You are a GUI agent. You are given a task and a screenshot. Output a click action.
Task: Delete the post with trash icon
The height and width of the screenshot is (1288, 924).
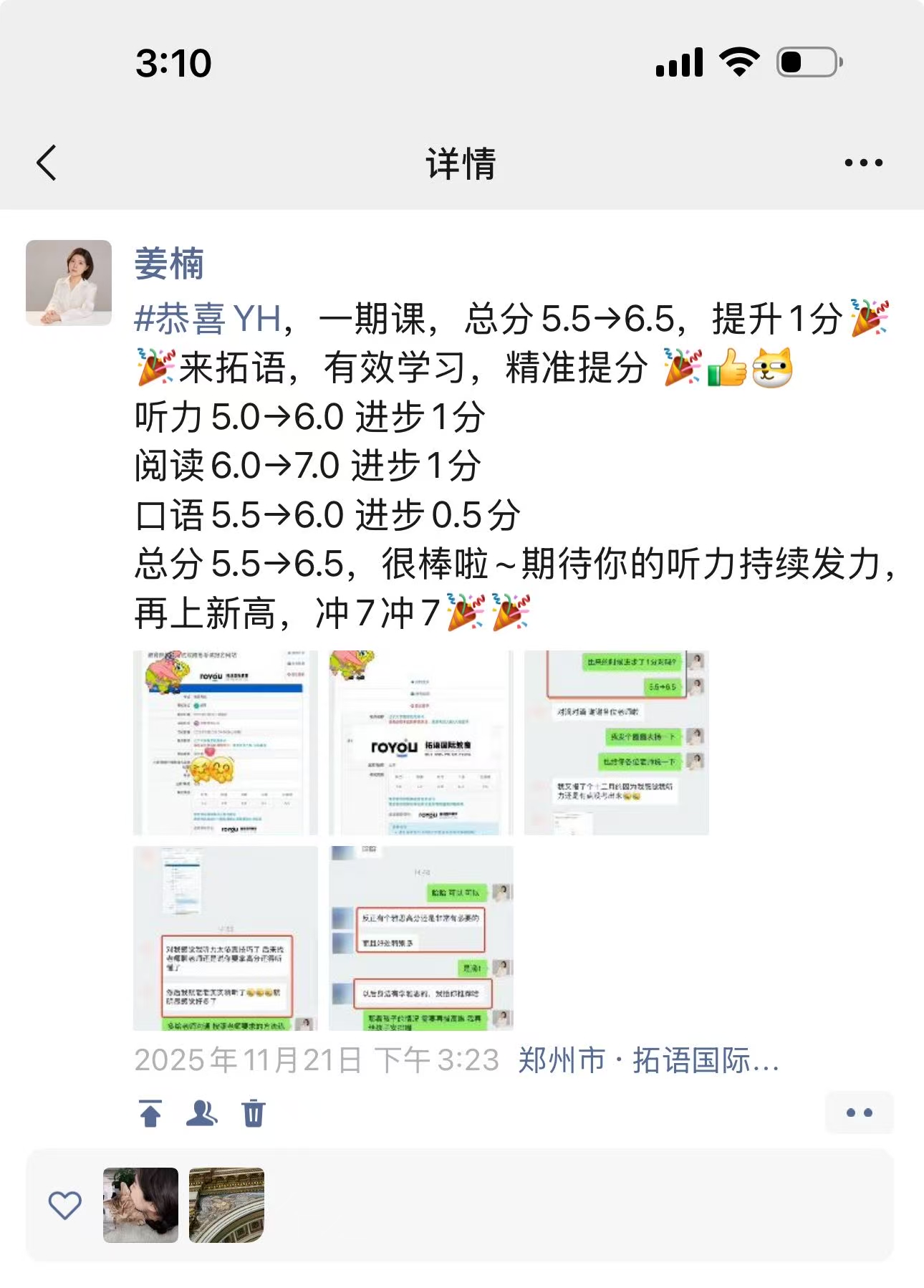254,1113
